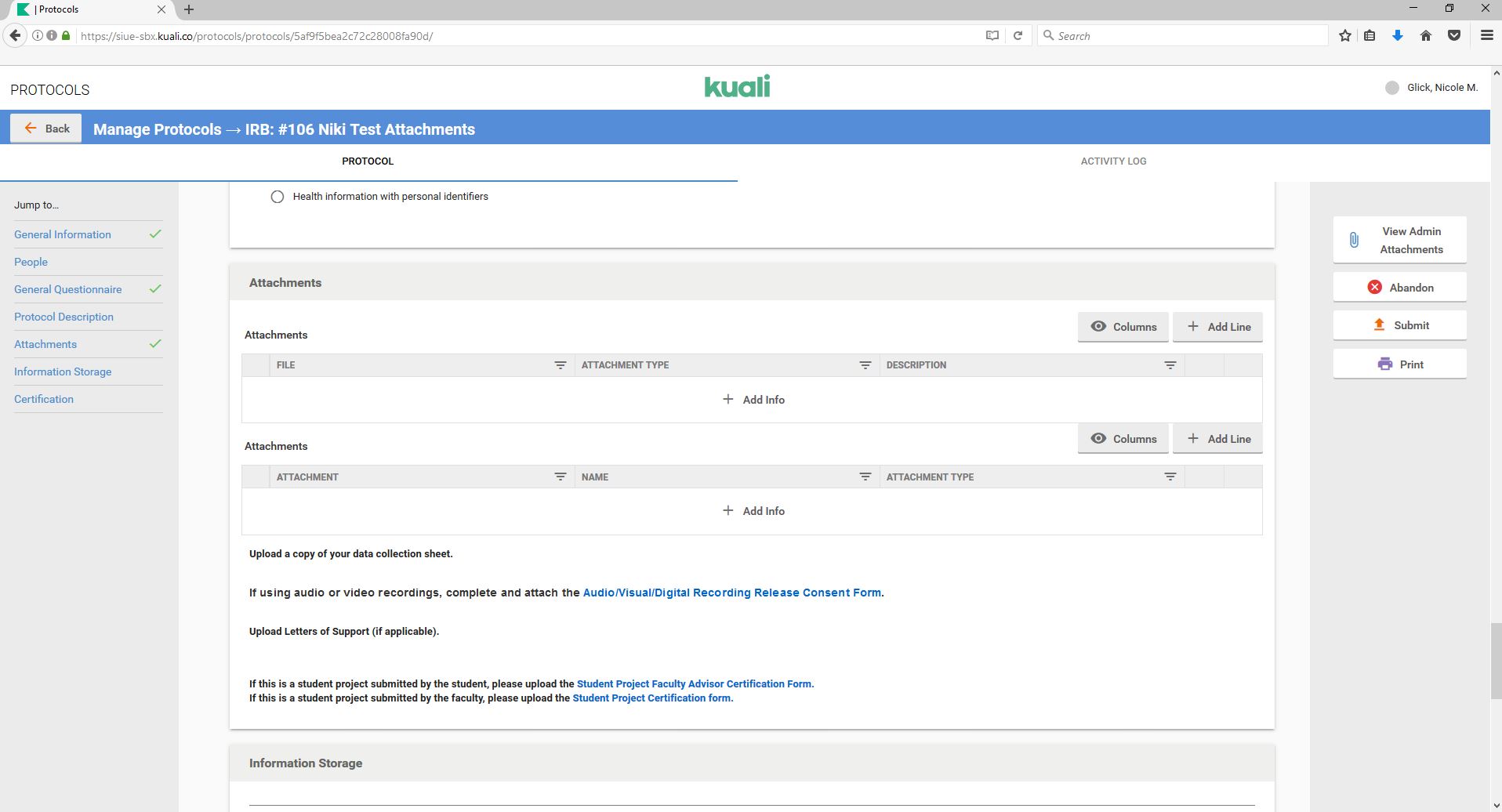Screen dimensions: 1502x812
Task: Click the purple Print printer icon
Action: tap(1385, 364)
